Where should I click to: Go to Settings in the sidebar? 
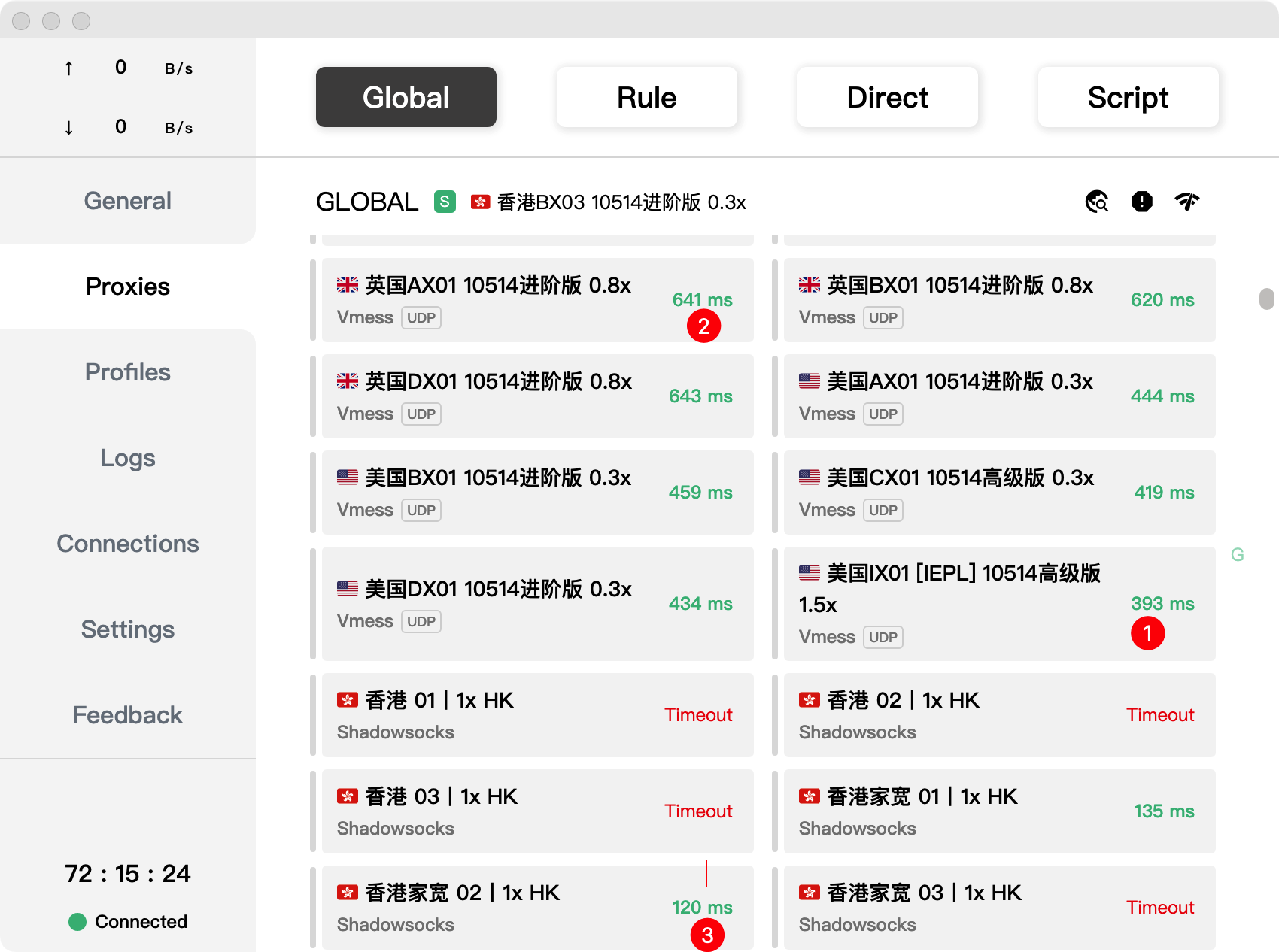128,629
